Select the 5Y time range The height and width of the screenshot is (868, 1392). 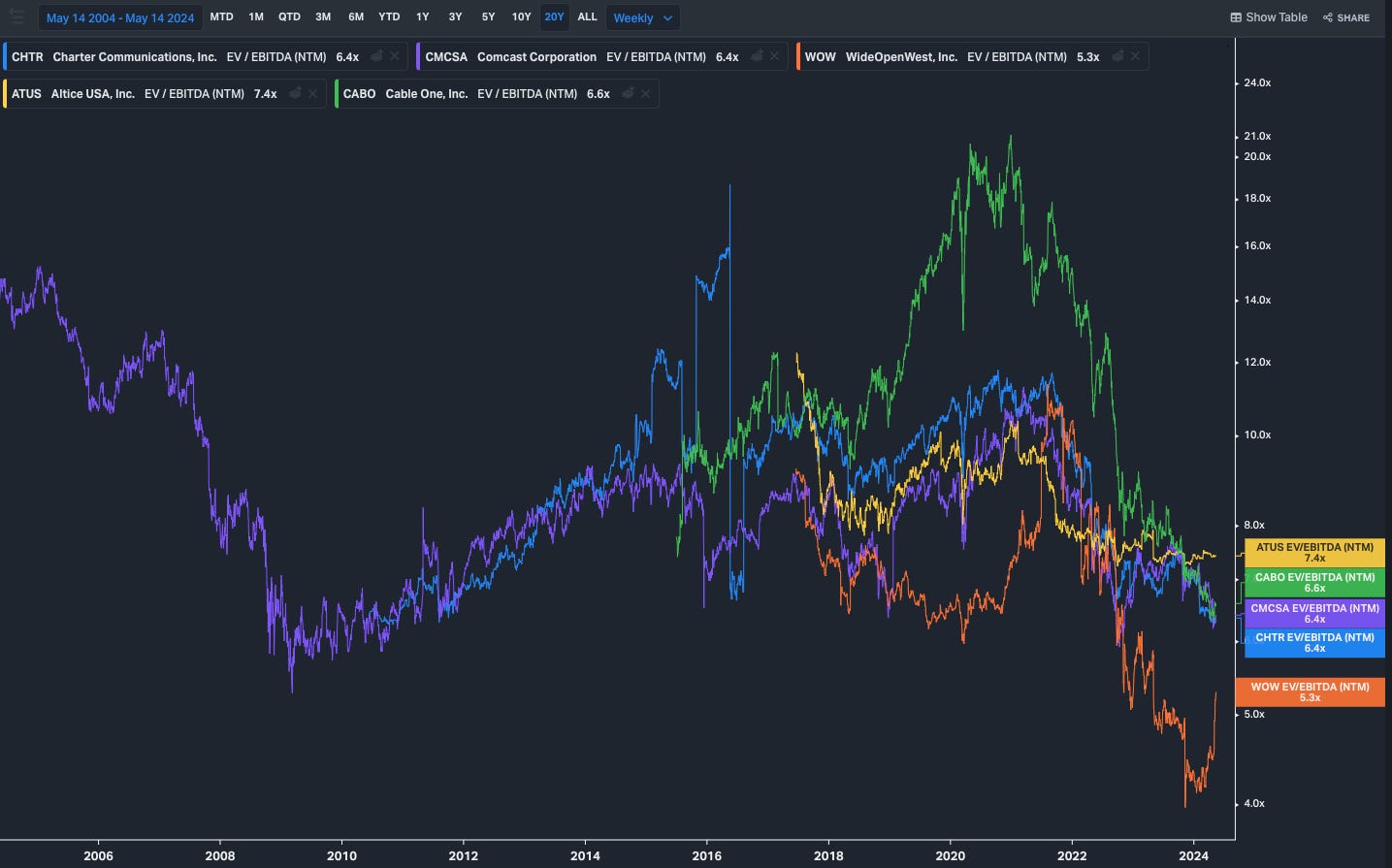point(488,16)
